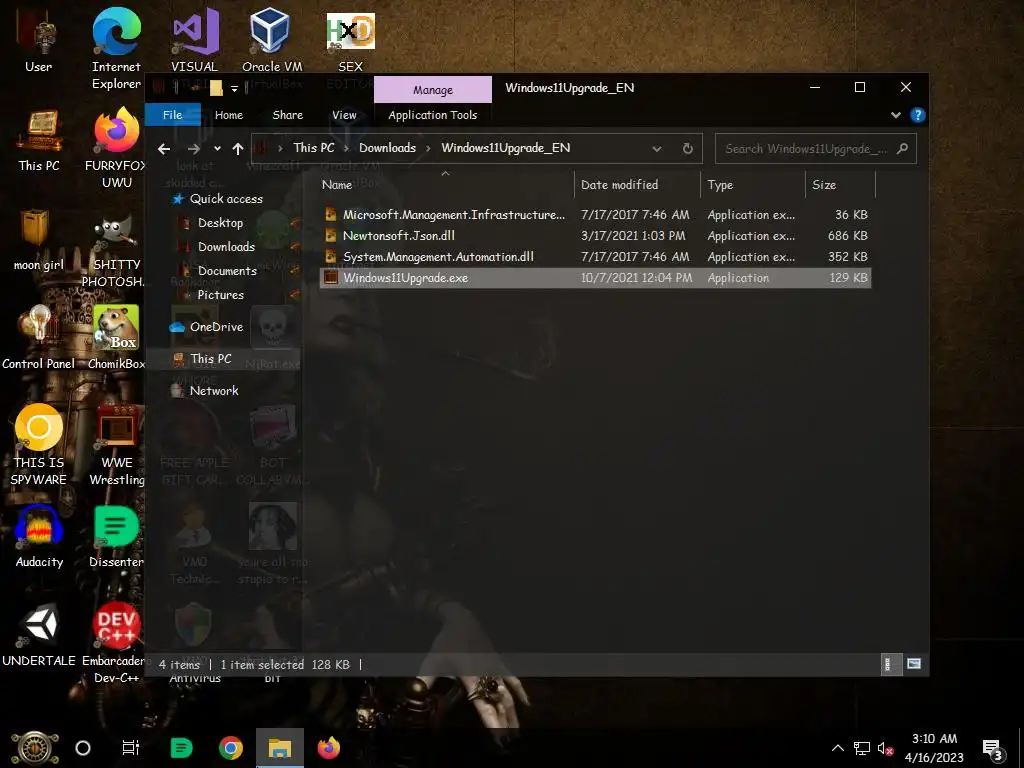This screenshot has width=1024, height=768.
Task: Open the HxD hex editor desktop icon
Action: [x=350, y=39]
